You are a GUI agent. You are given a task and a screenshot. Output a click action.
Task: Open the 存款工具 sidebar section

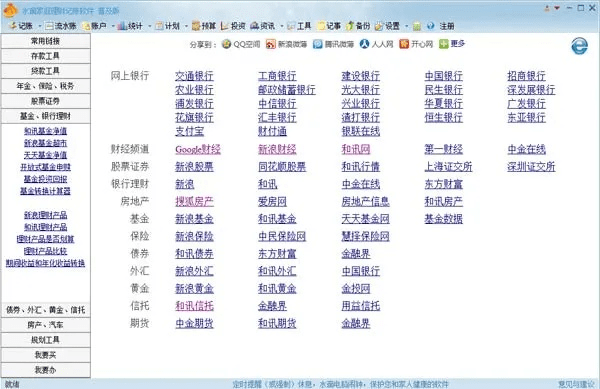tap(46, 56)
